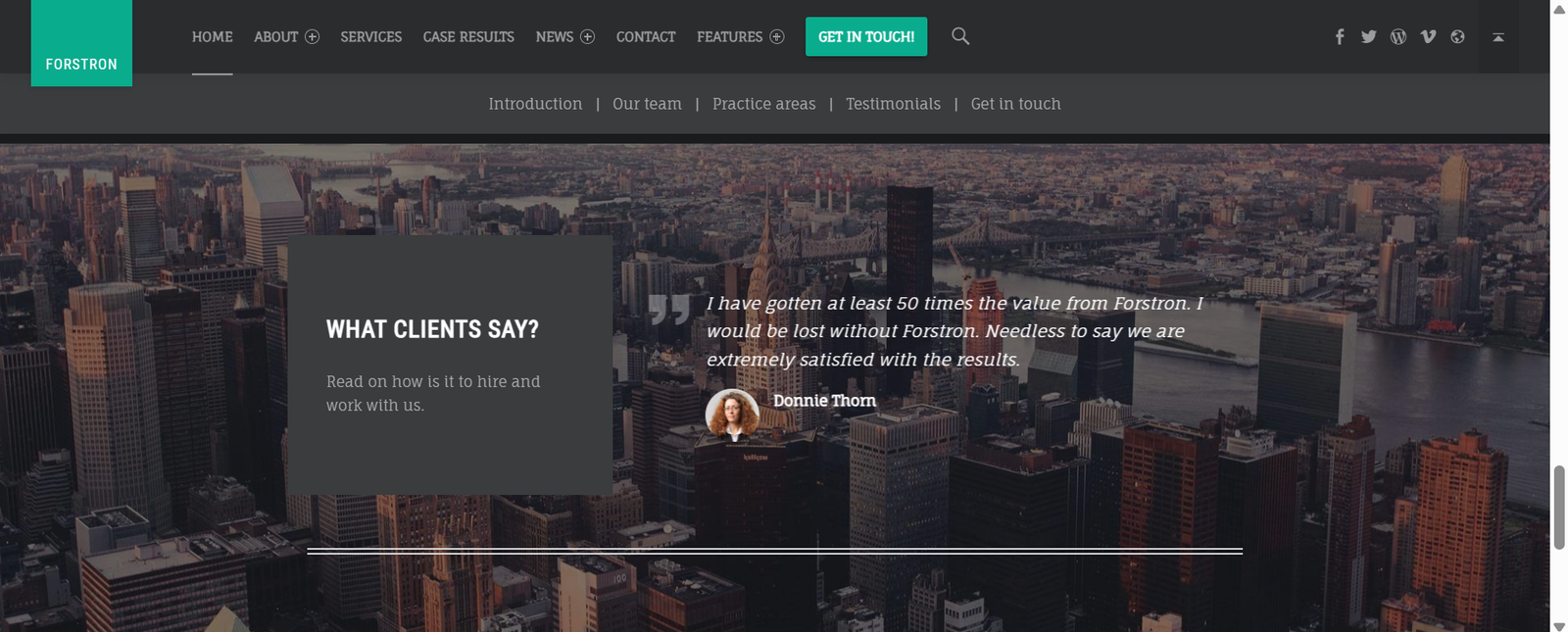1568x632 pixels.
Task: Expand the News menu plus icon
Action: tap(588, 36)
